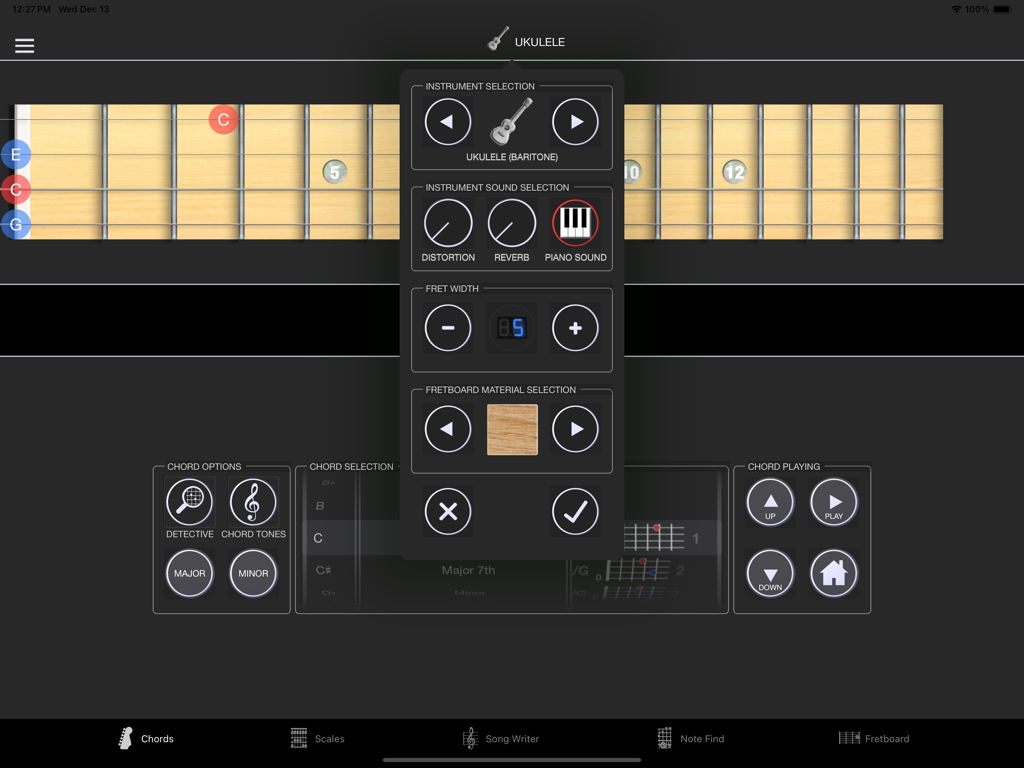Switch to the Scales tab
The image size is (1024, 768).
317,738
